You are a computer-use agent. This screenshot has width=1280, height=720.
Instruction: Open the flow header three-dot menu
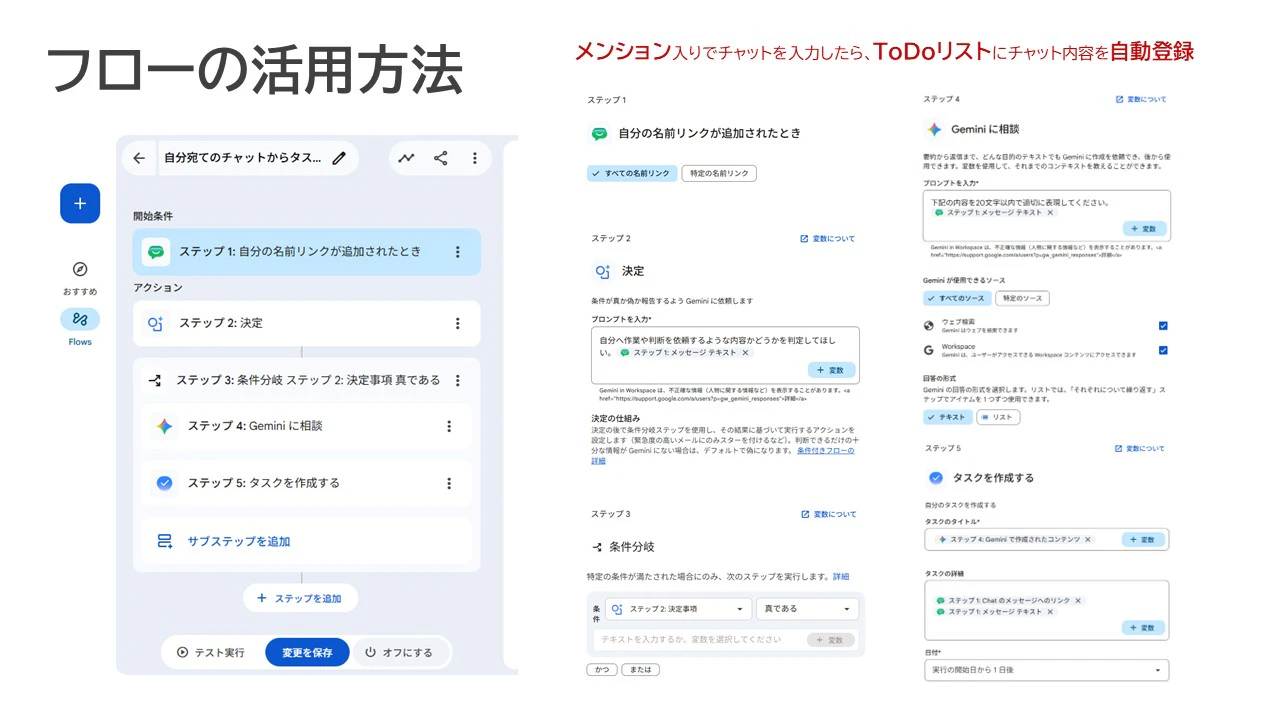click(x=474, y=158)
